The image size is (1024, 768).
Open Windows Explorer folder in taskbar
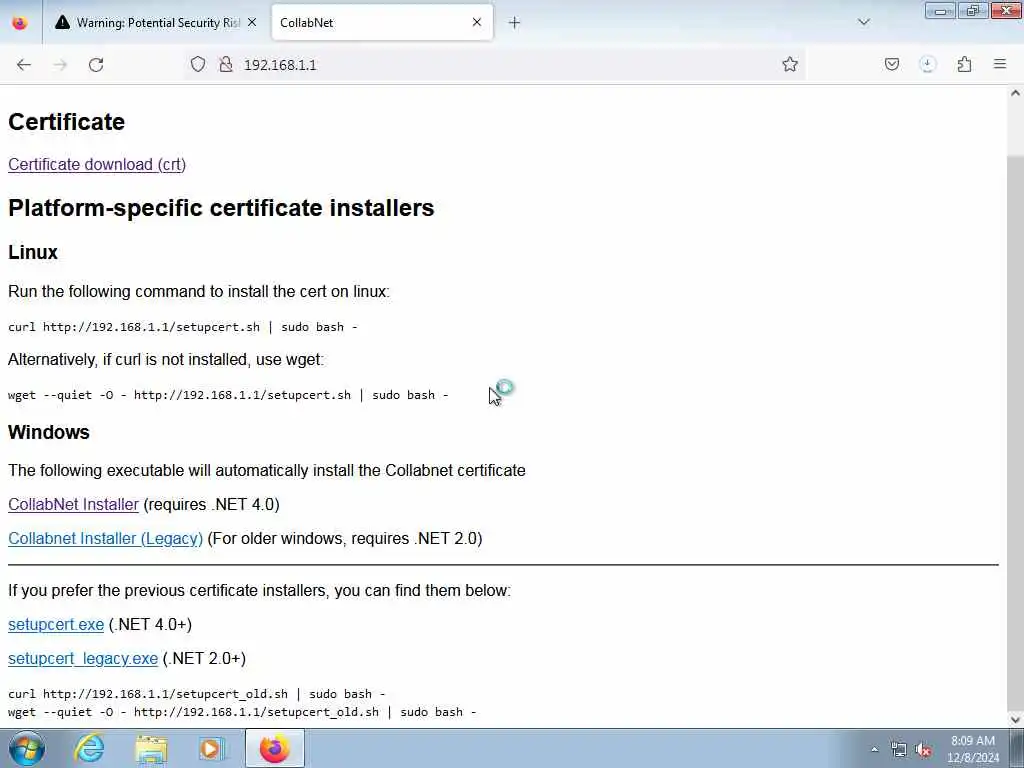pyautogui.click(x=152, y=748)
